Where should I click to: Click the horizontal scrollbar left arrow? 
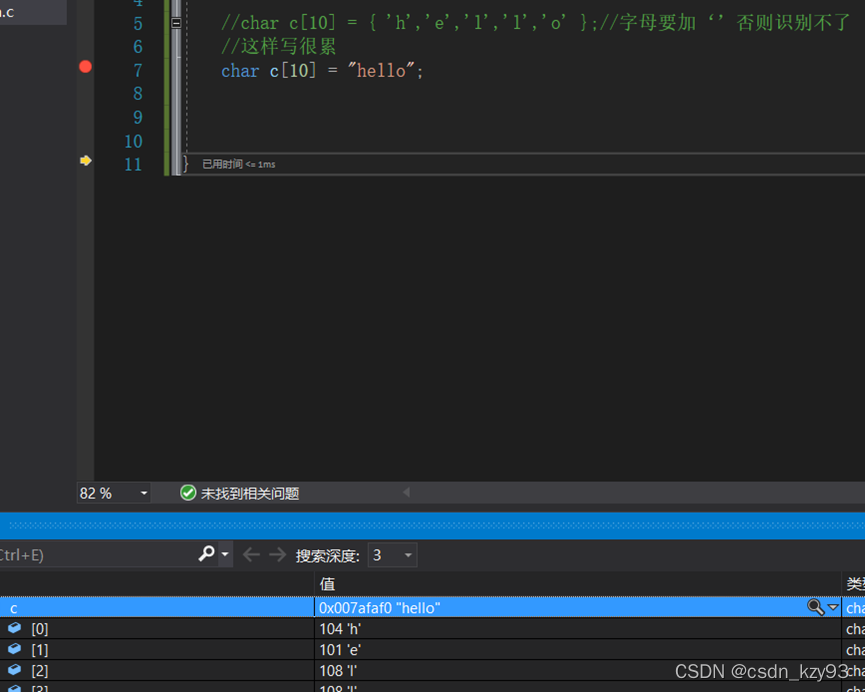tap(406, 492)
